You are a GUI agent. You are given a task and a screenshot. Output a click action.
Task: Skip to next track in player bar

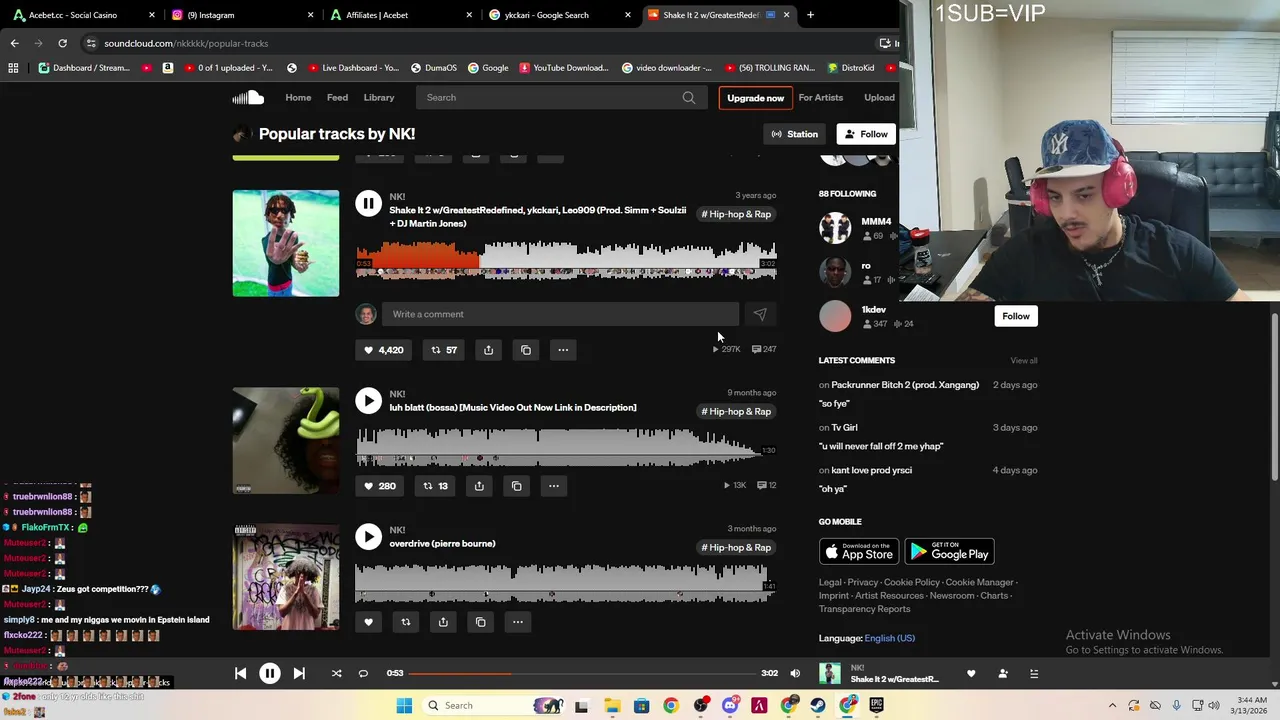[x=298, y=673]
